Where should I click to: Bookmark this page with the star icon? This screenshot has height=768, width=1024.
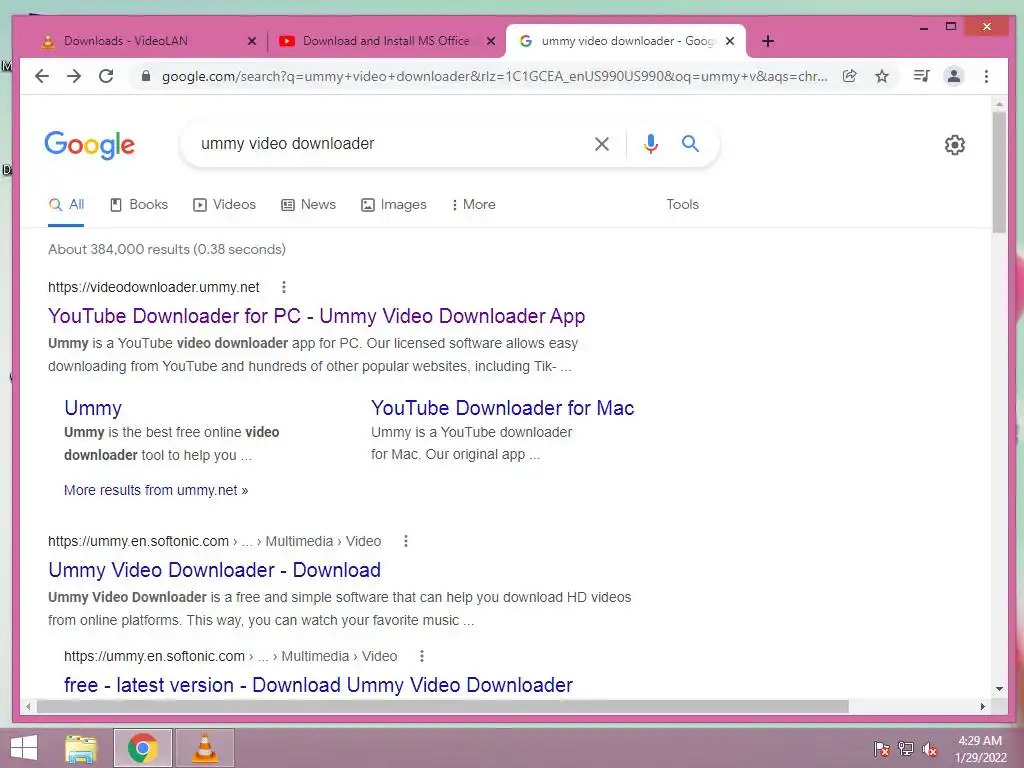point(882,76)
